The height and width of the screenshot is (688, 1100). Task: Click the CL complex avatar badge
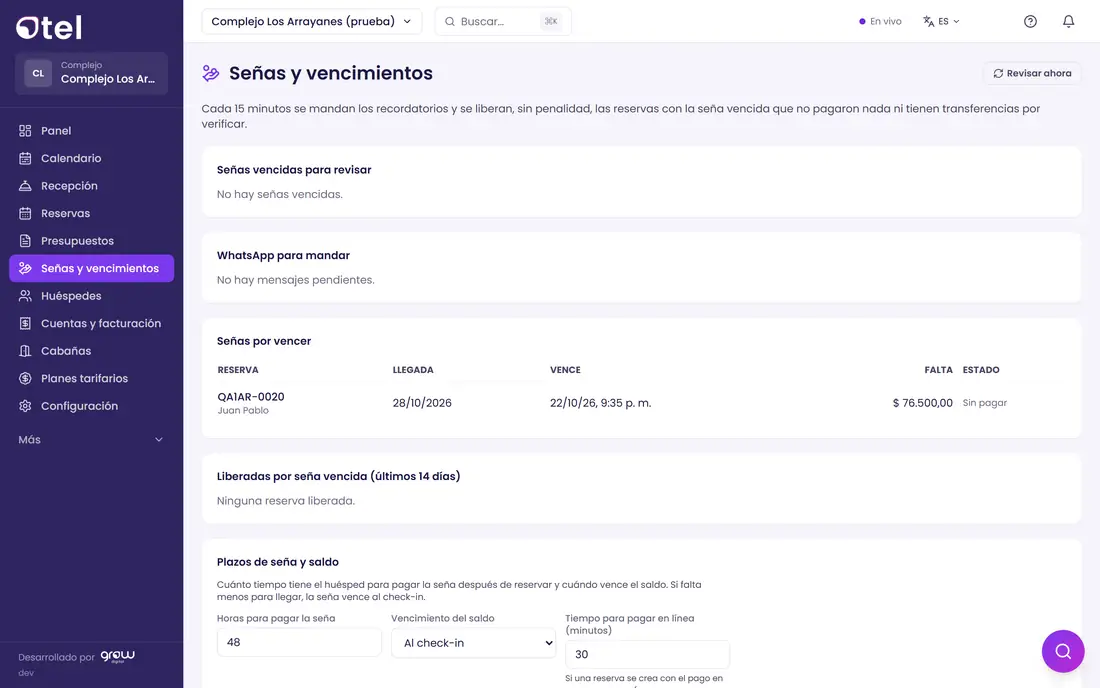(x=38, y=73)
